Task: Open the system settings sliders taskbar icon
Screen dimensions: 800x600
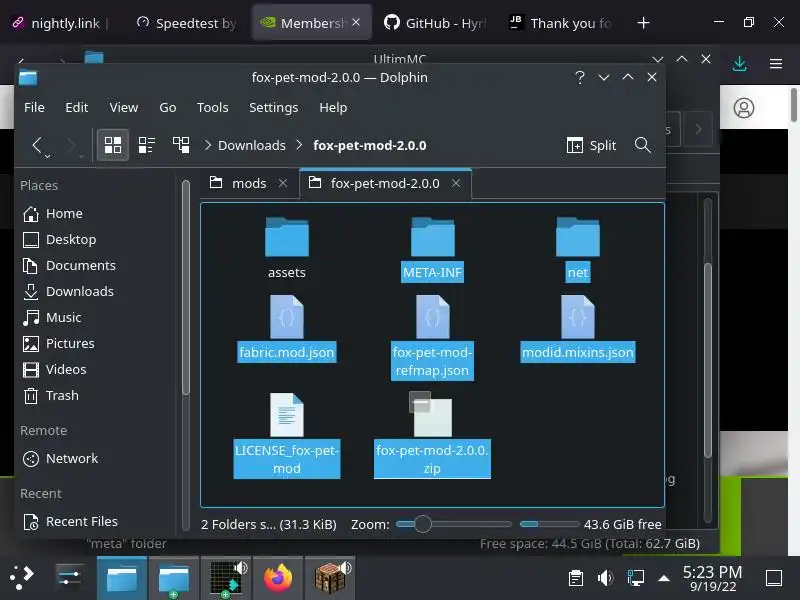Action: pyautogui.click(x=69, y=578)
